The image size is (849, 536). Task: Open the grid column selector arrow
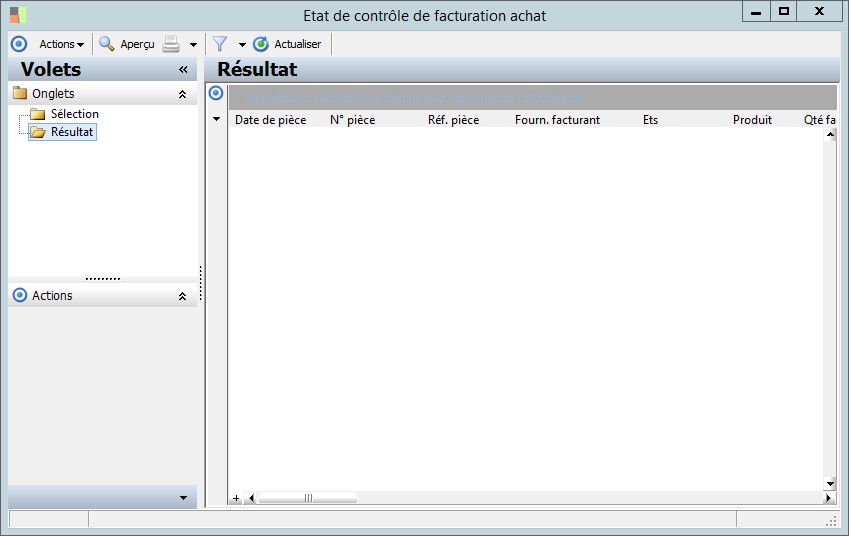pos(217,119)
